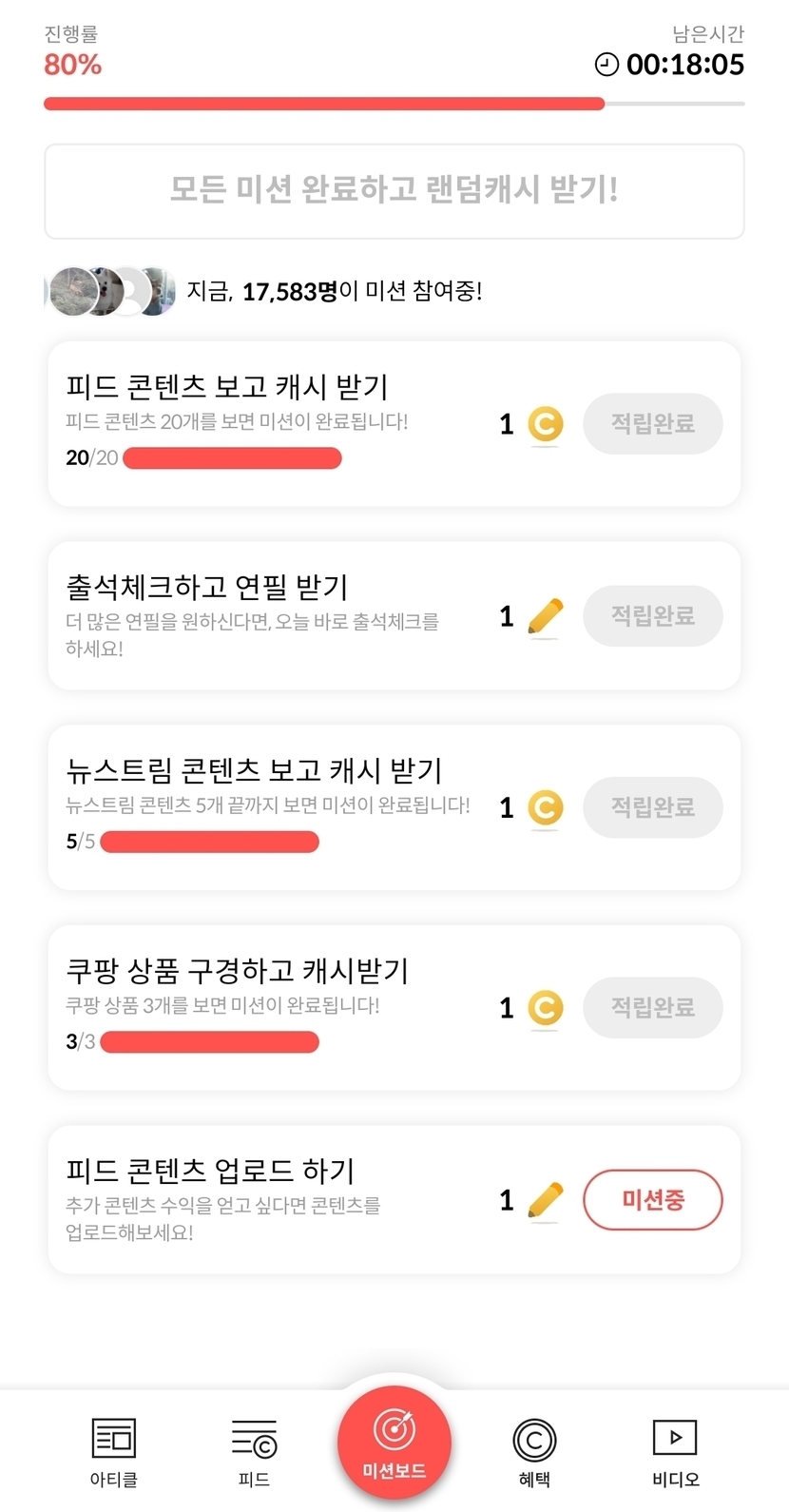Image resolution: width=789 pixels, height=1512 pixels.
Task: Open the 비디오 video icon
Action: pyautogui.click(x=675, y=1438)
